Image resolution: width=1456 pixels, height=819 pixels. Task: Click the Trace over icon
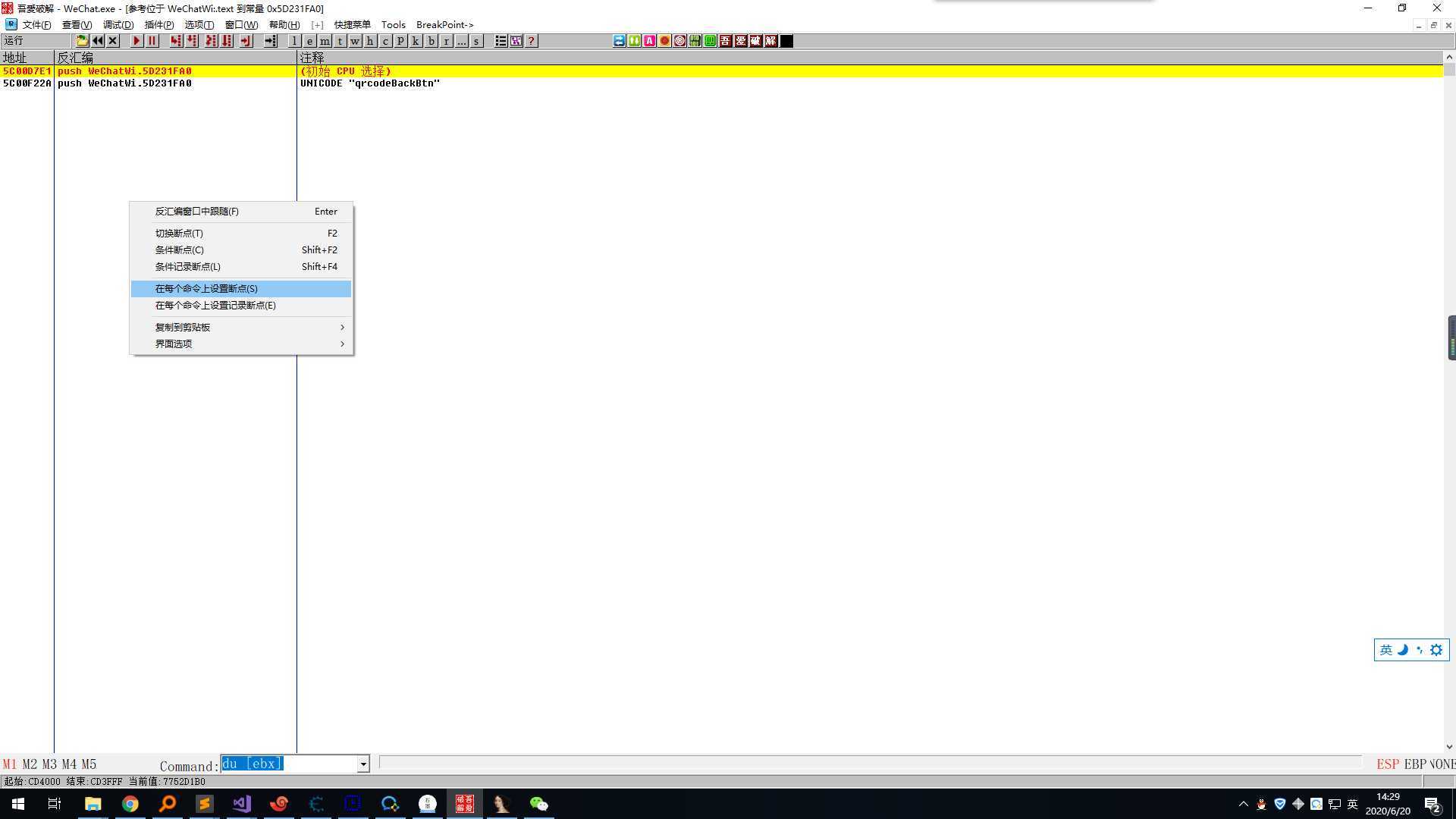pos(227,41)
